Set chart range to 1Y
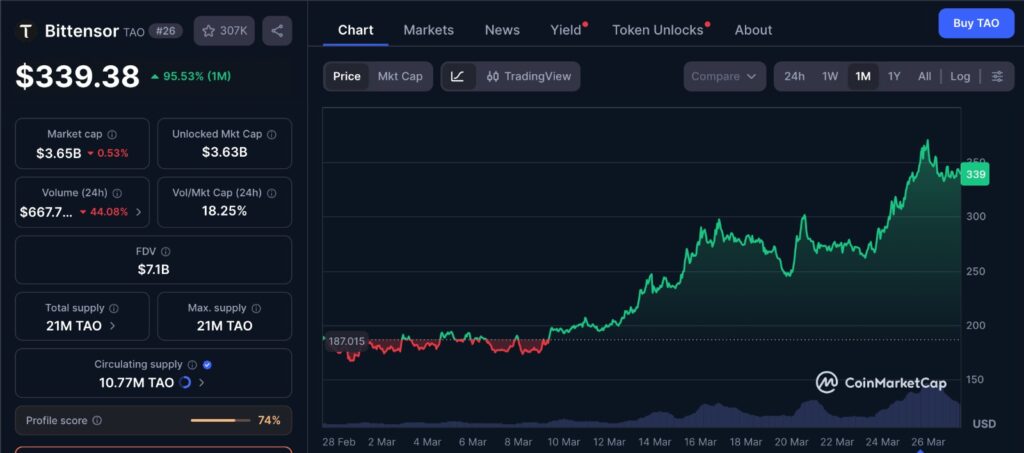The image size is (1024, 453). pos(894,76)
